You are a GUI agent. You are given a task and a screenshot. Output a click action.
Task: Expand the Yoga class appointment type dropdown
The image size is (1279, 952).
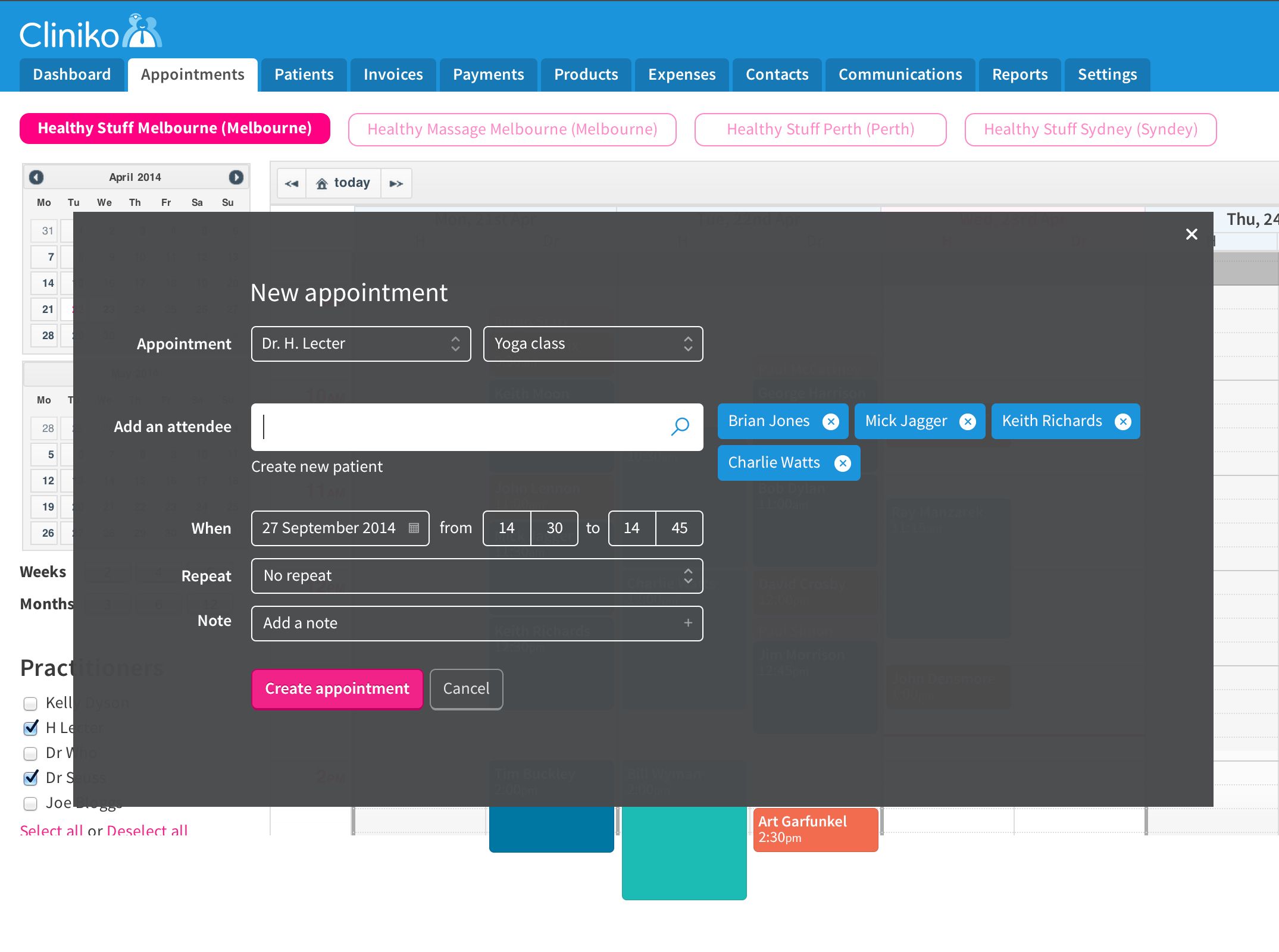pyautogui.click(x=593, y=344)
